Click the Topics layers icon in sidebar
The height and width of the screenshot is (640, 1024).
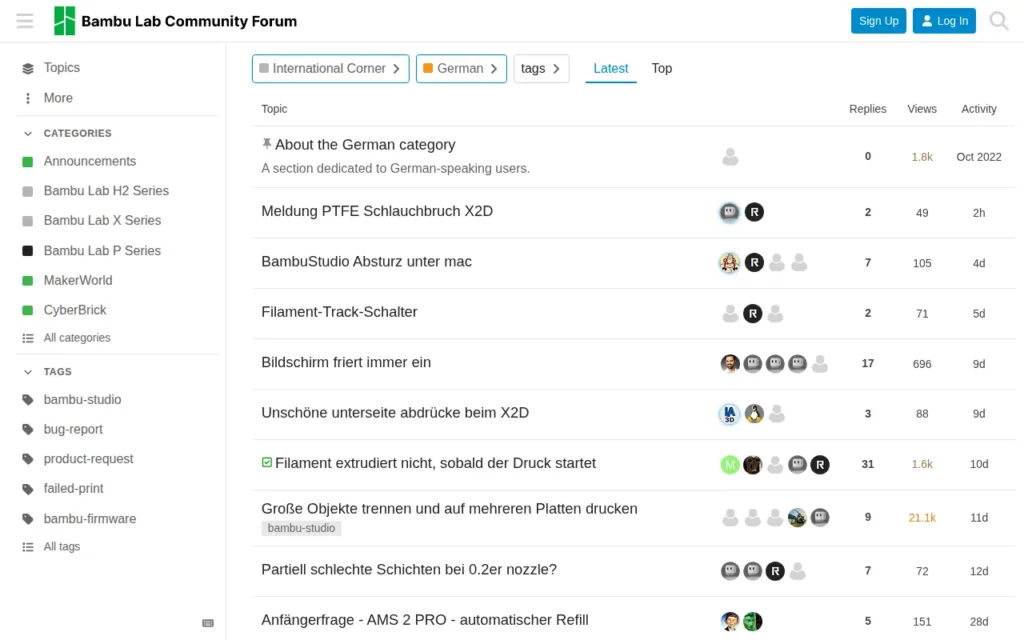tap(27, 68)
